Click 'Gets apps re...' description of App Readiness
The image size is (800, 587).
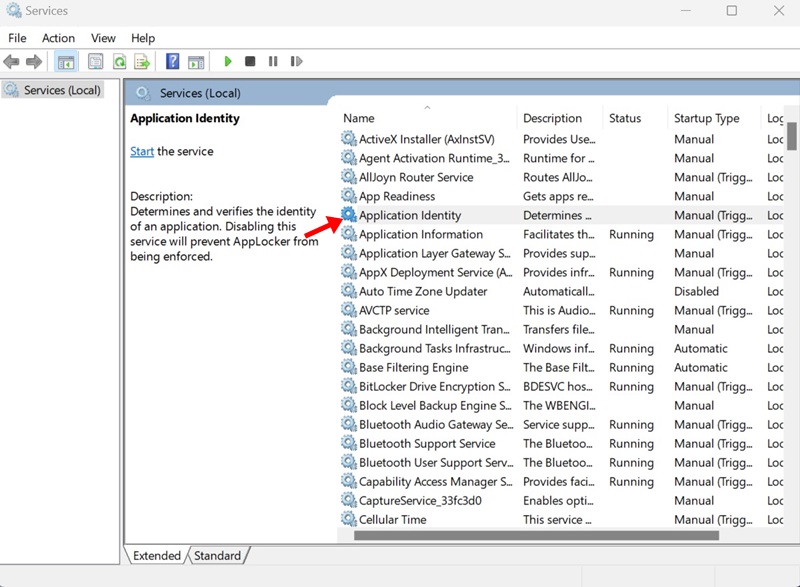coord(558,196)
